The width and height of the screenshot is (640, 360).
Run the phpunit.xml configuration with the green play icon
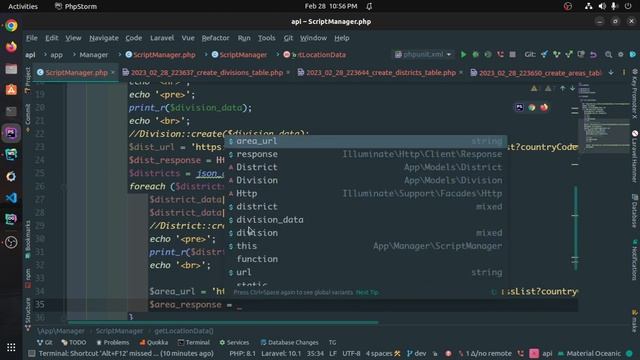[x=463, y=54]
